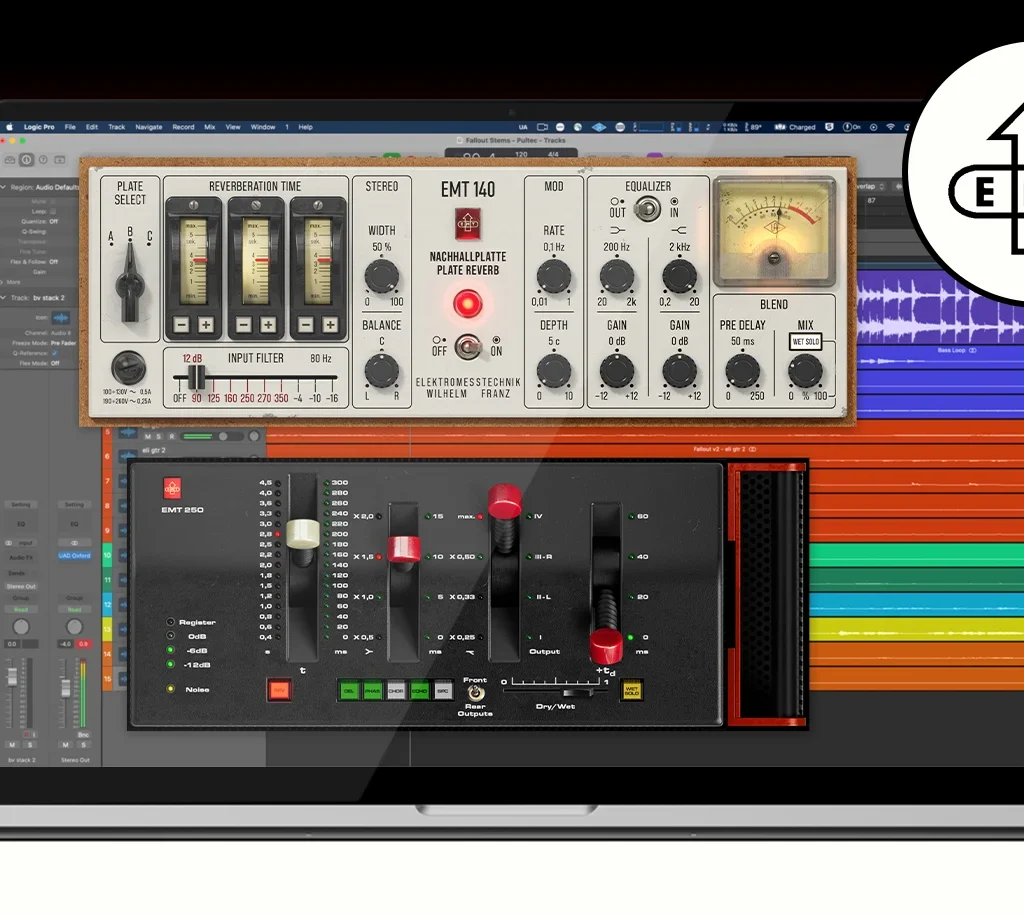The width and height of the screenshot is (1024, 915).
Task: Turn the Plate Select rotary switch
Action: [131, 282]
